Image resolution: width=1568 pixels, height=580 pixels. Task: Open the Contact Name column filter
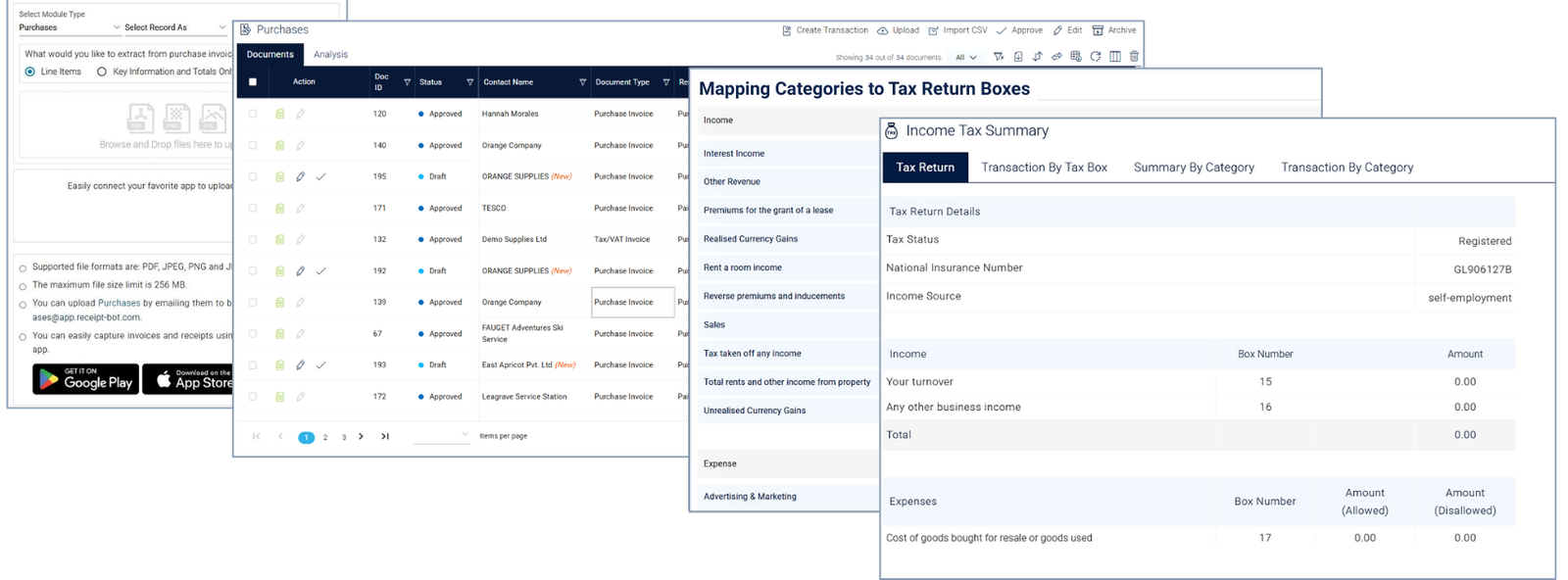point(583,82)
